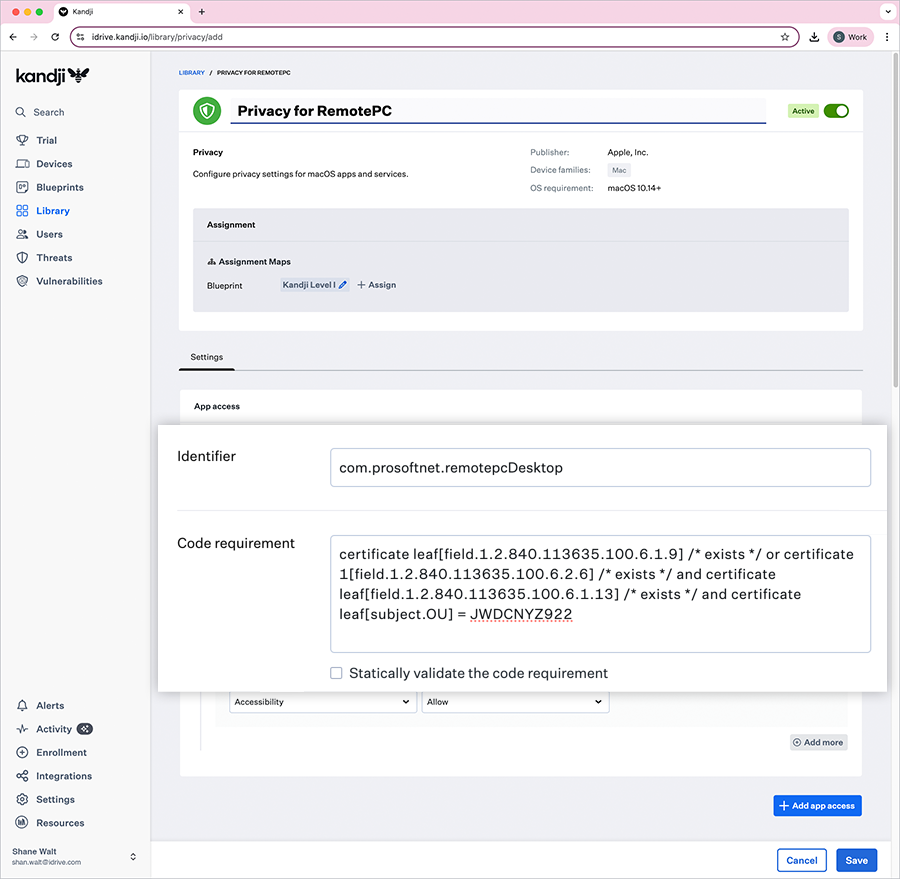Viewport: 900px width, 879px height.
Task: Check Statically validate the code requirement
Action: [x=337, y=673]
